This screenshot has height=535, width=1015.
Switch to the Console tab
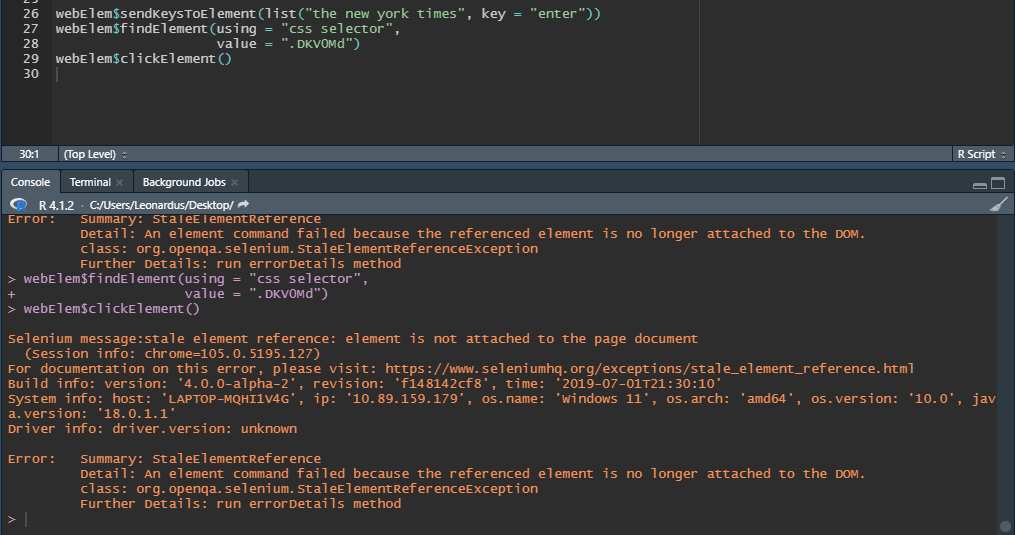click(30, 182)
